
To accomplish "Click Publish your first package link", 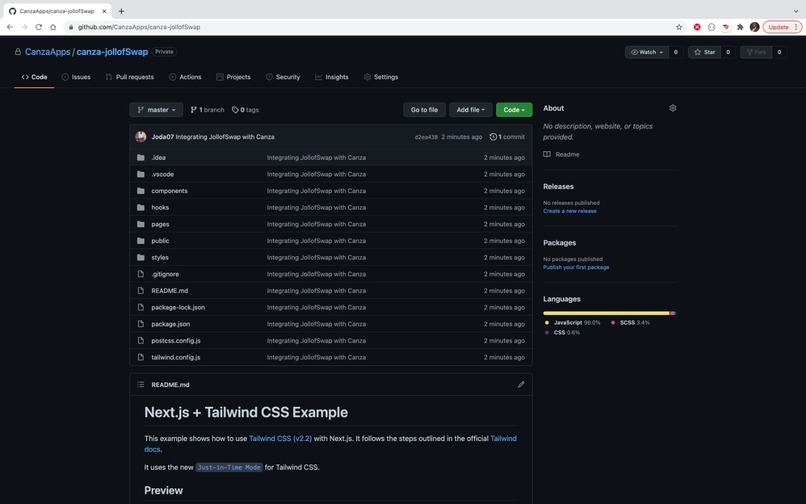I will point(576,267).
